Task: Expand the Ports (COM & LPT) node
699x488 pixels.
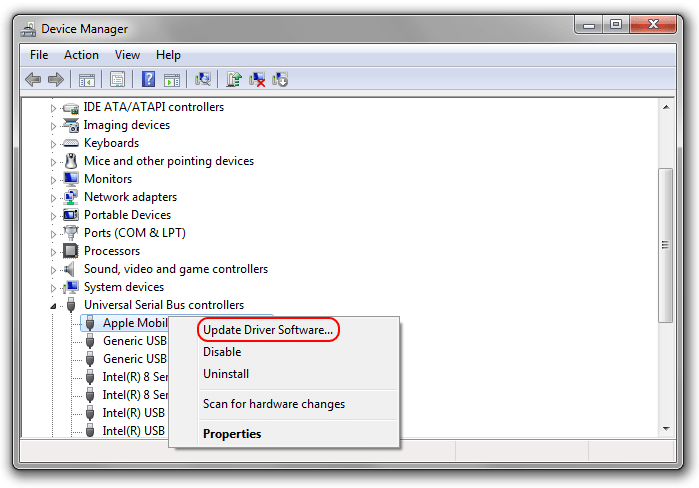Action: point(53,234)
